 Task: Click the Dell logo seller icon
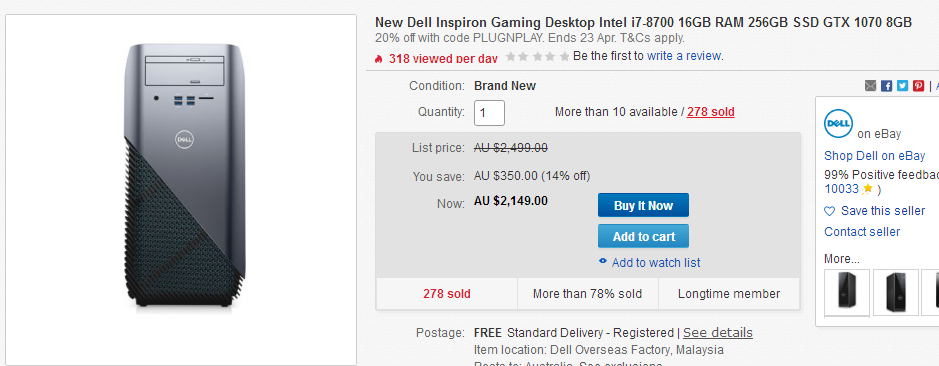click(838, 124)
